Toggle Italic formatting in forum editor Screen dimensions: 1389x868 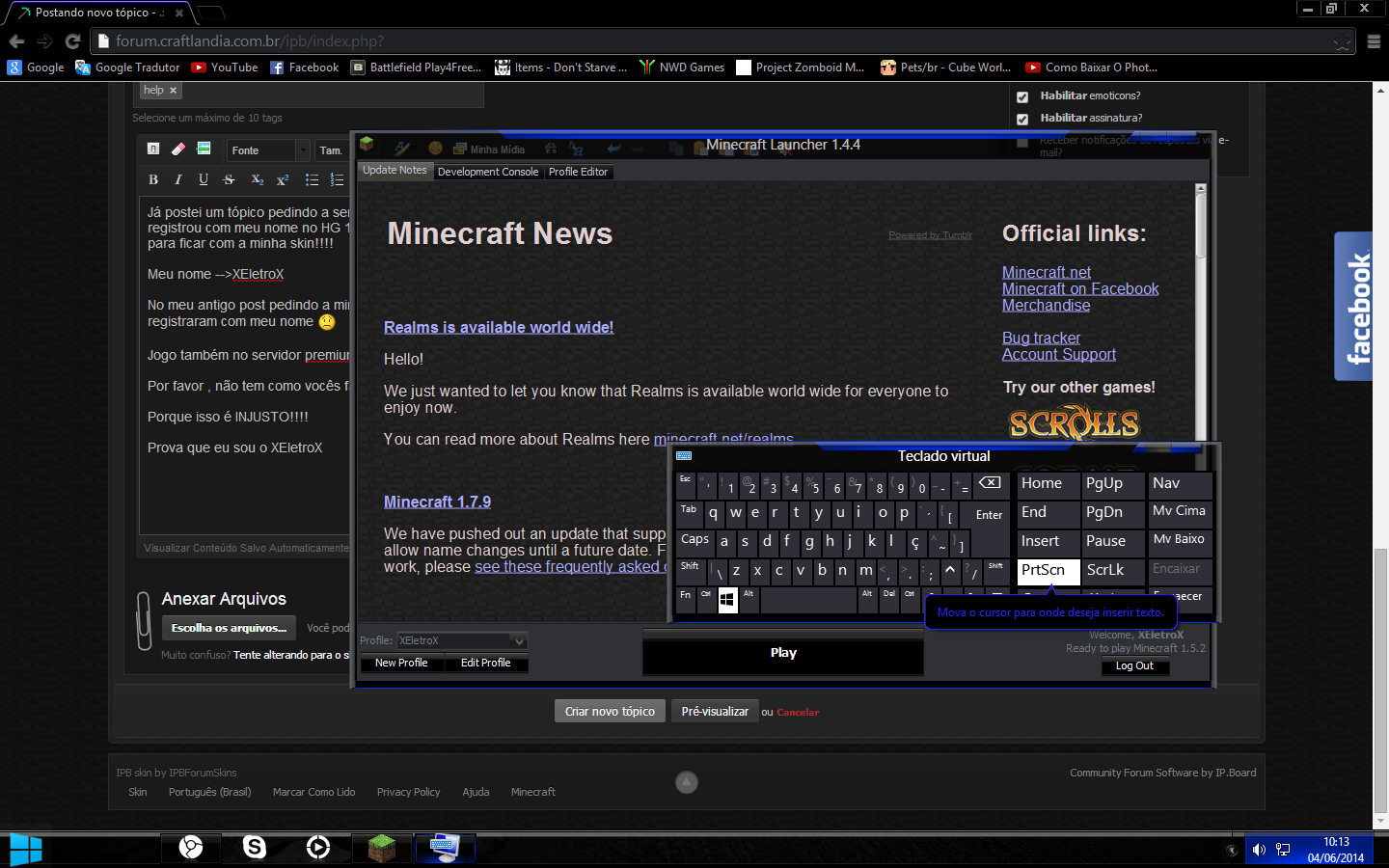(178, 179)
